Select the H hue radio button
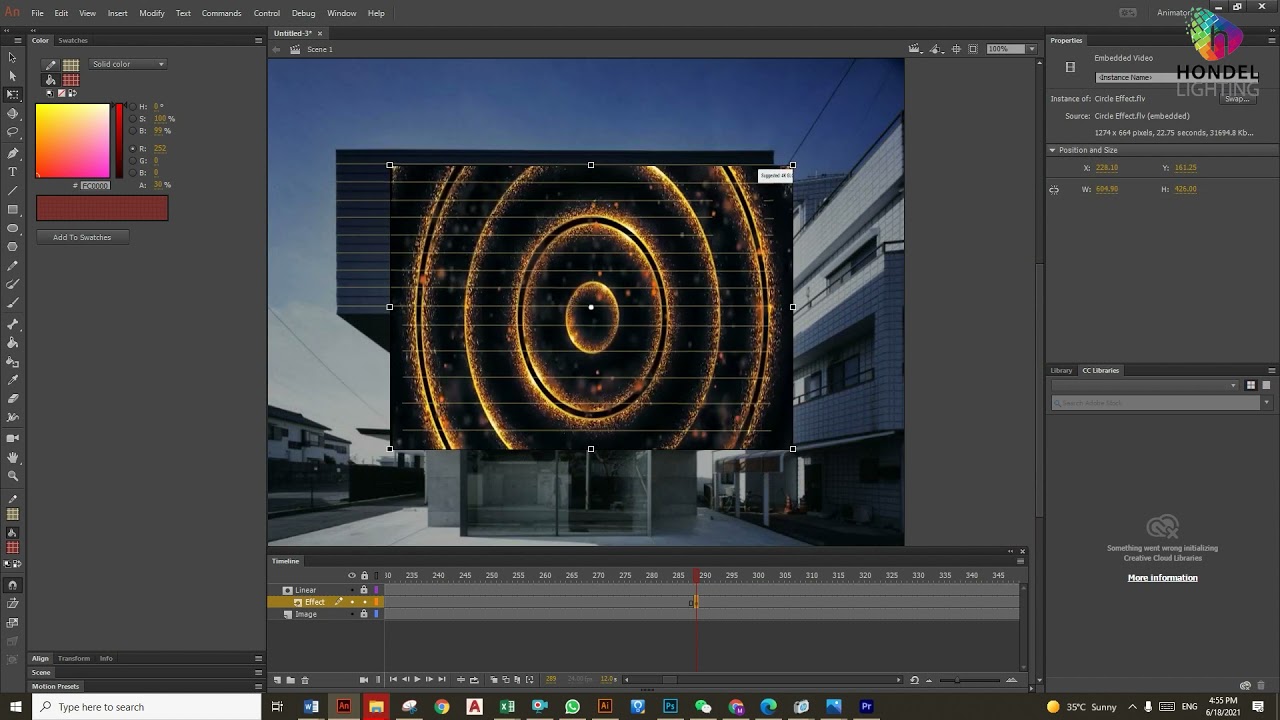The width and height of the screenshot is (1280, 720). click(x=133, y=106)
